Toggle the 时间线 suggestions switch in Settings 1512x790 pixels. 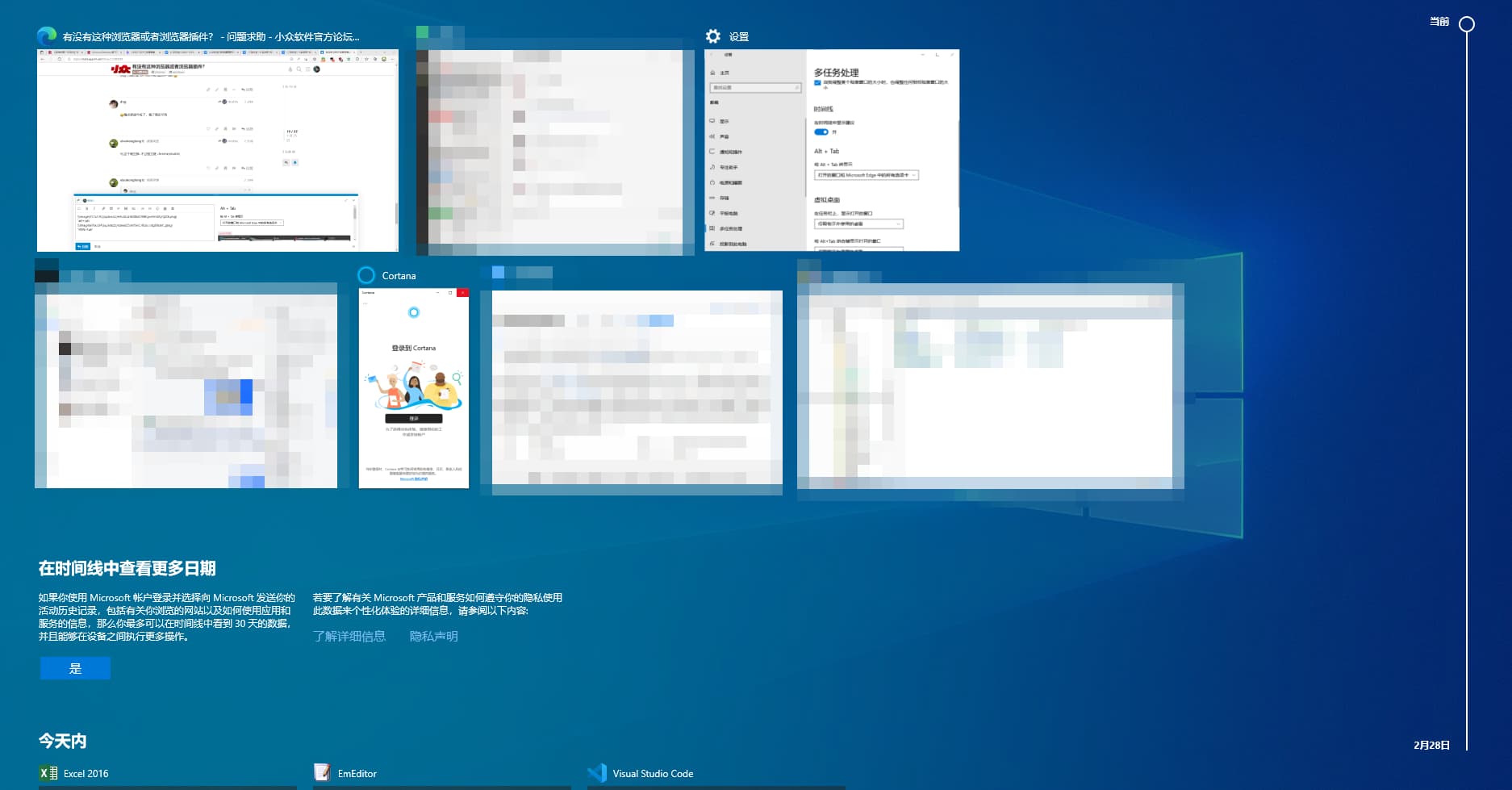[x=821, y=132]
